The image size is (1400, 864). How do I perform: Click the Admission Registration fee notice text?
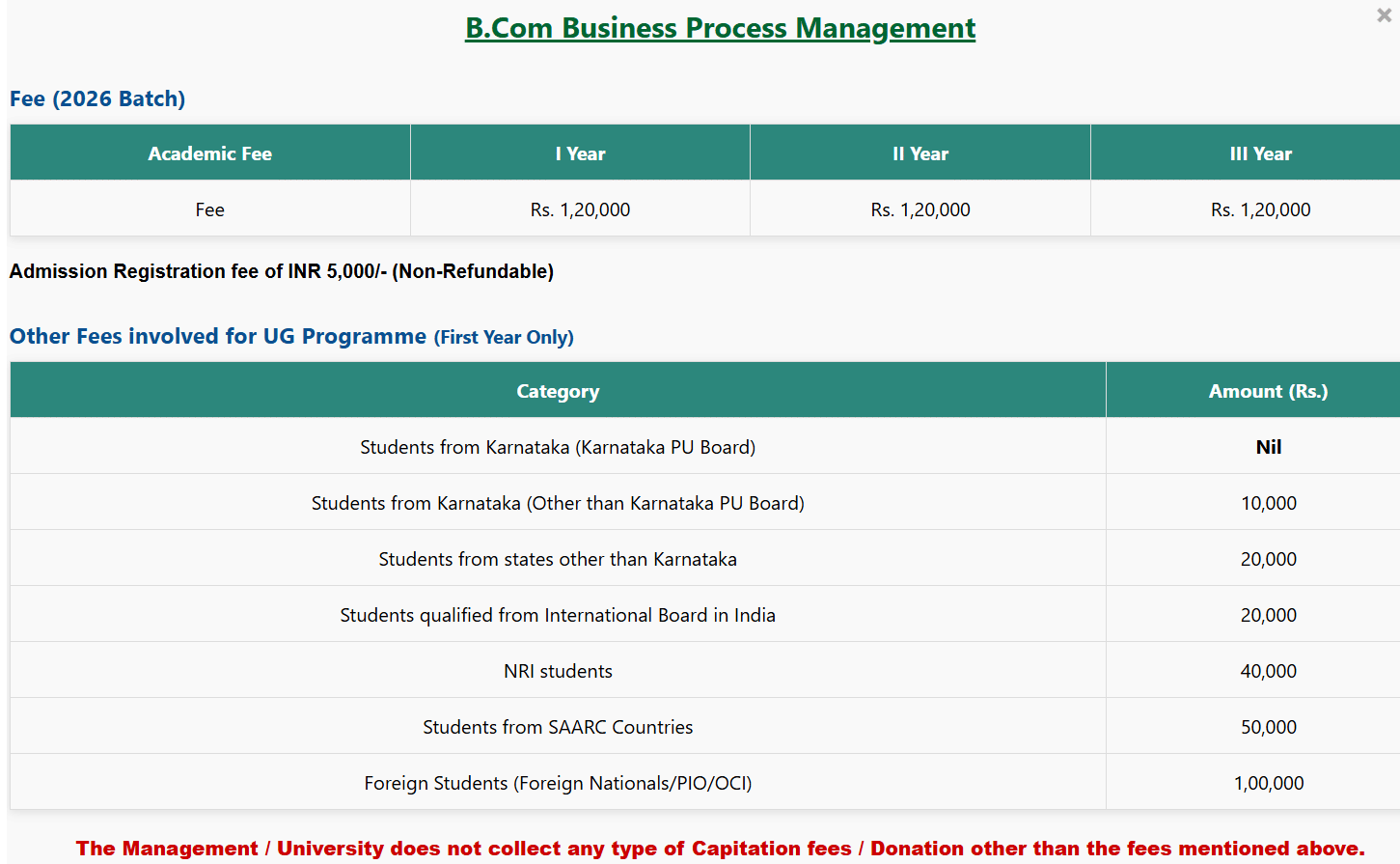[x=282, y=271]
